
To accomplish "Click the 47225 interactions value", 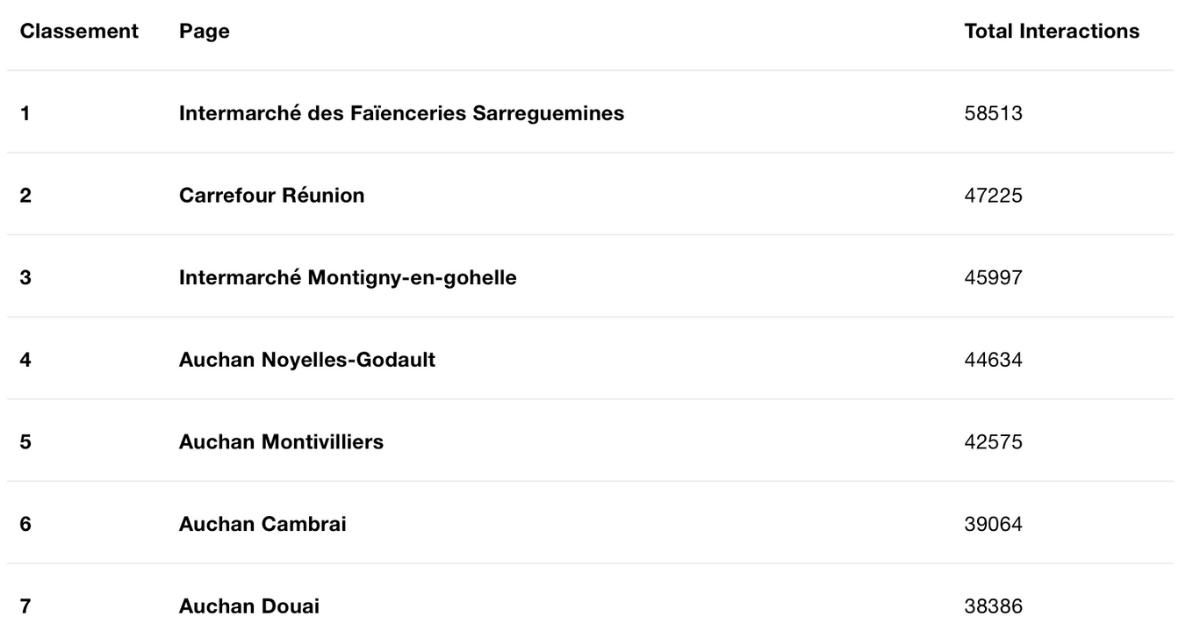I will tap(993, 195).
